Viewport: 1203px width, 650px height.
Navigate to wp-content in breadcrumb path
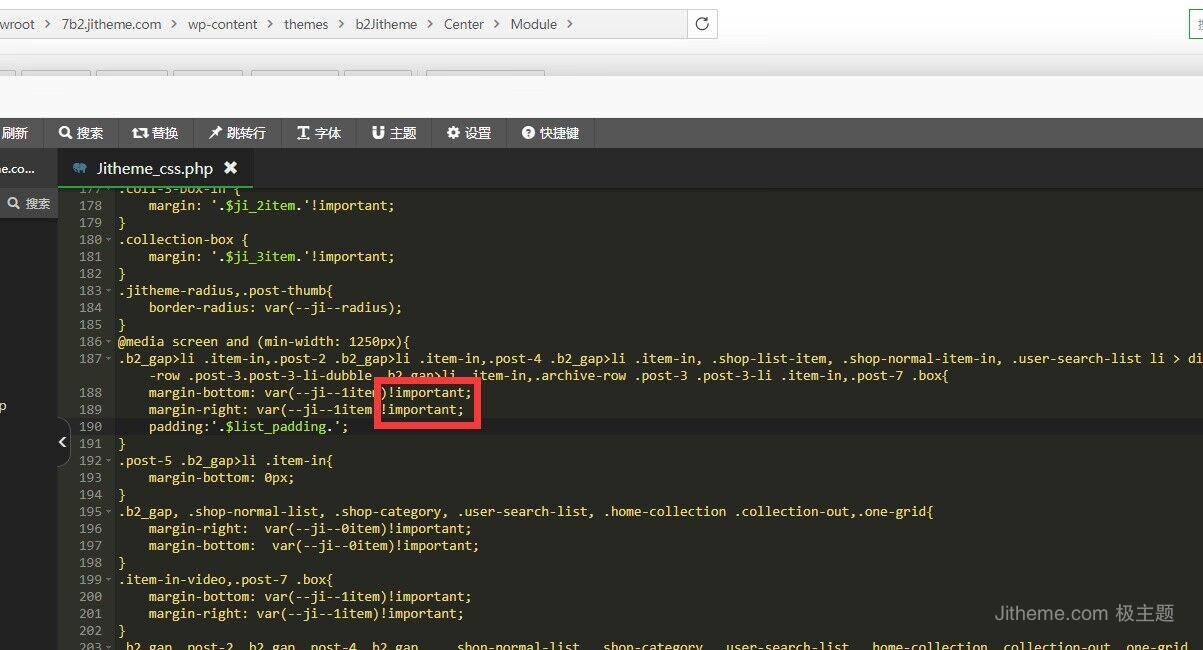click(x=222, y=24)
